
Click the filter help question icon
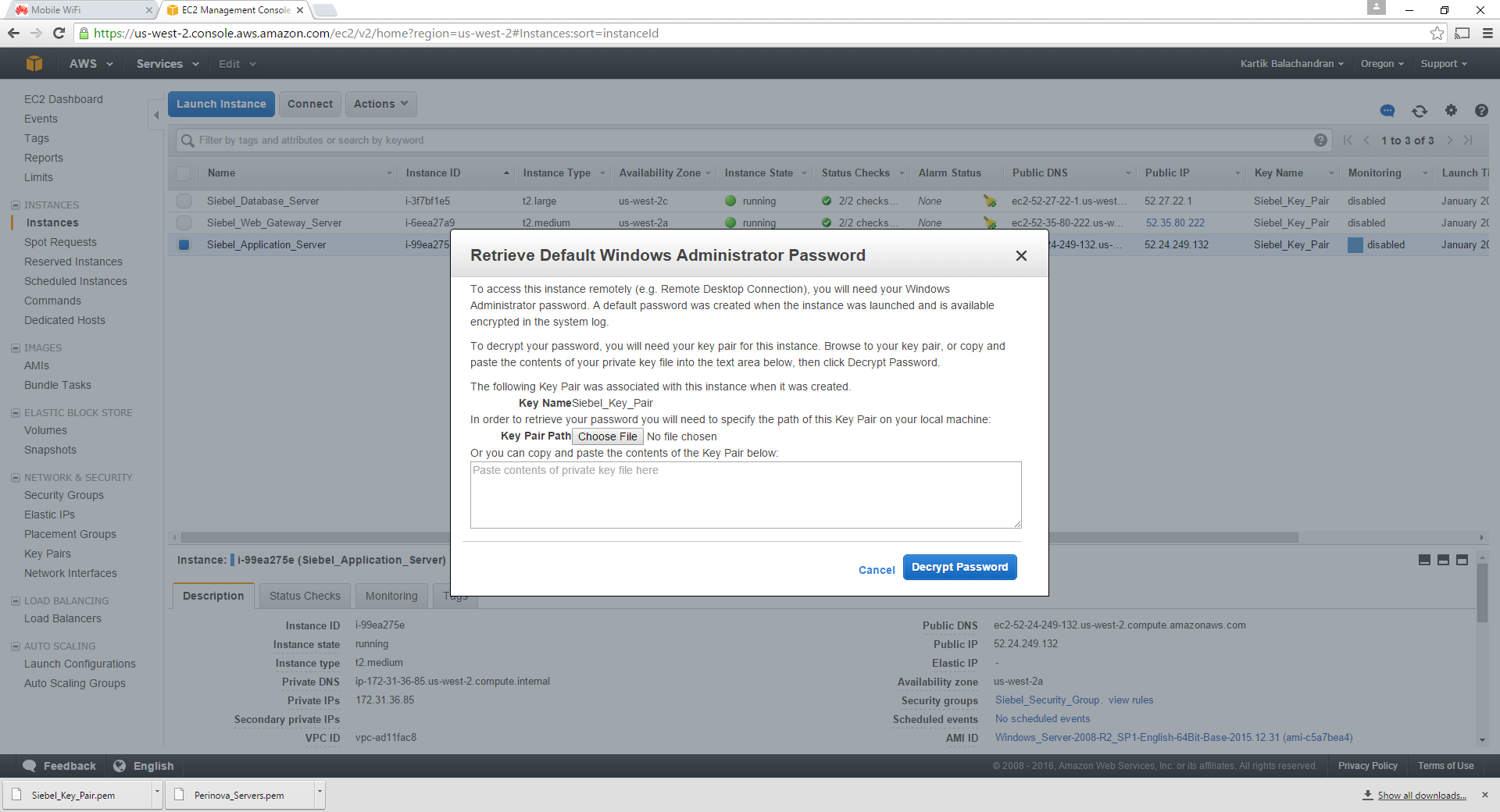[x=1320, y=141]
